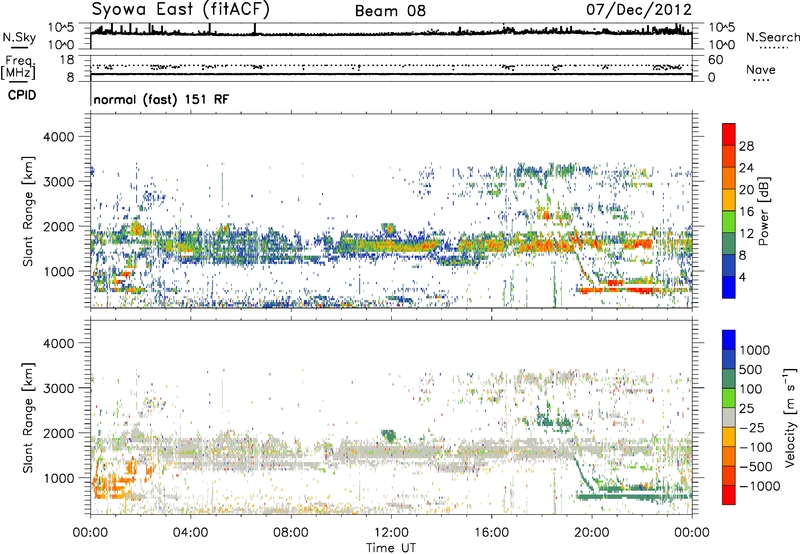Click the Velocity colorbar segment between 25 and 100
The height and width of the screenshot is (554, 800).
click(x=729, y=398)
